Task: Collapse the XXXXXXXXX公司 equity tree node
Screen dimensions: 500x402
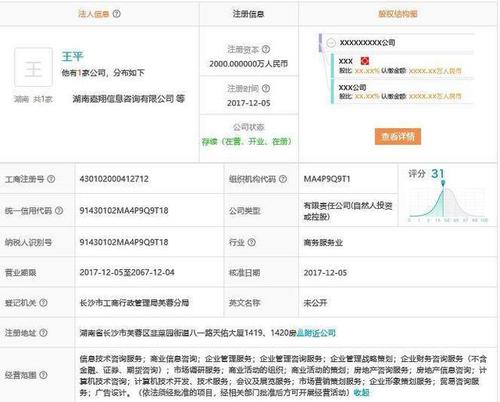Action: click(x=331, y=43)
